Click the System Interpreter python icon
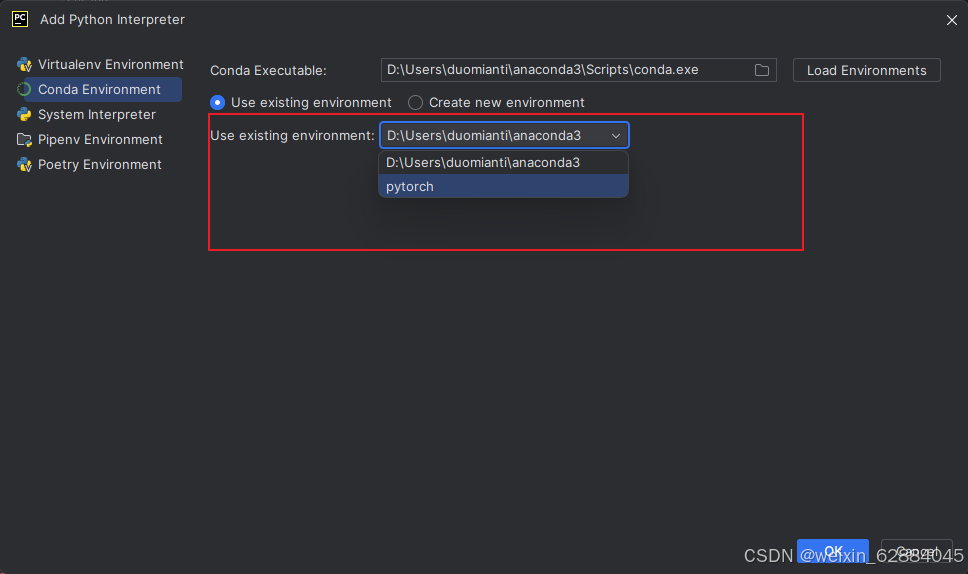 click(x=25, y=114)
